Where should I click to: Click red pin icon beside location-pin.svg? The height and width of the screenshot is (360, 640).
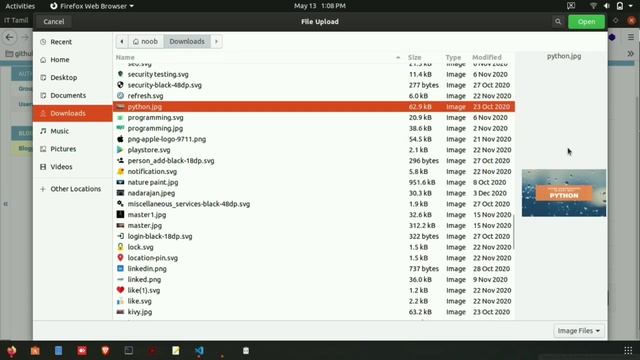click(x=120, y=258)
